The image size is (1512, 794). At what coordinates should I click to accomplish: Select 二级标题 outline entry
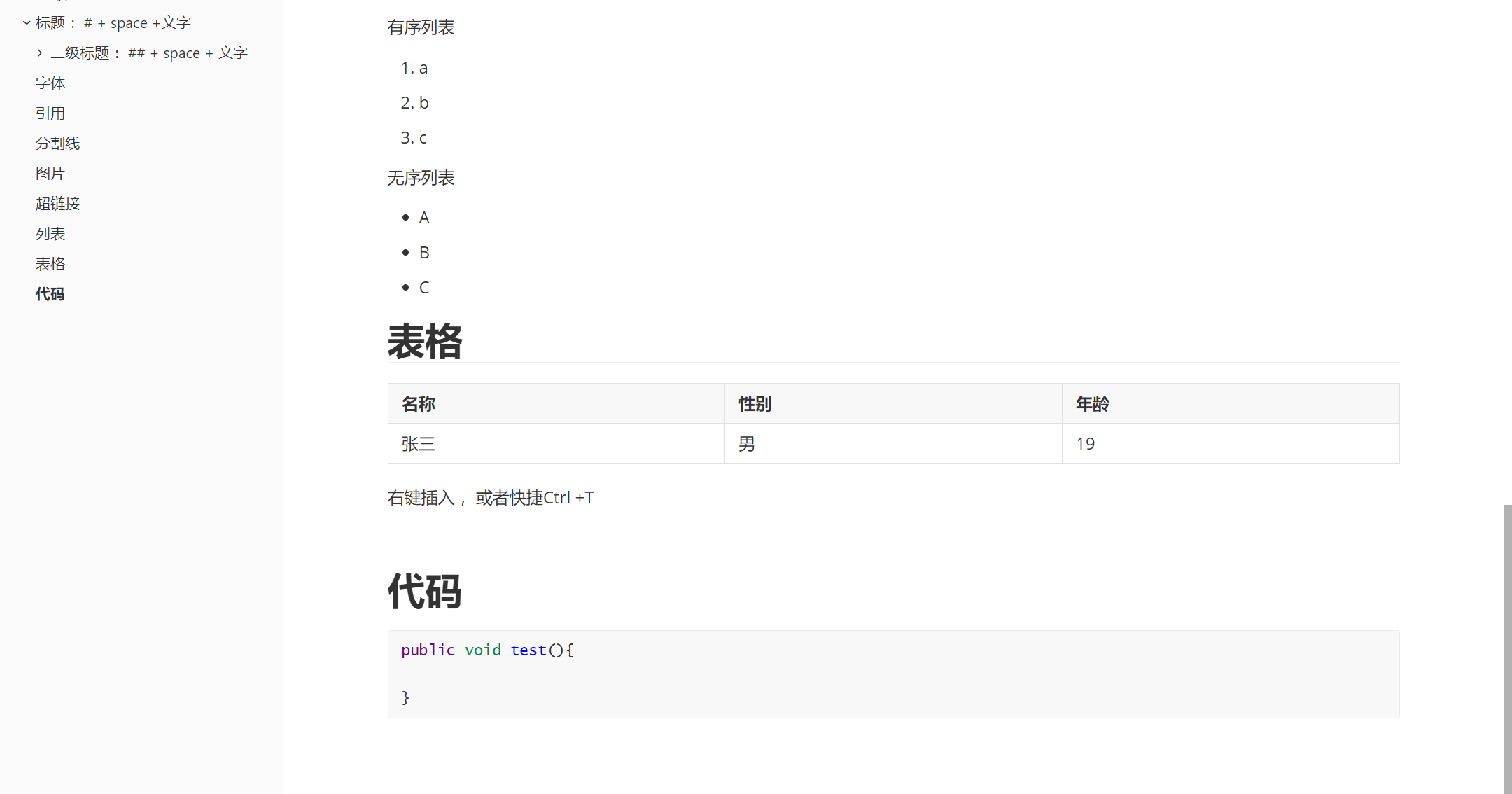point(149,53)
